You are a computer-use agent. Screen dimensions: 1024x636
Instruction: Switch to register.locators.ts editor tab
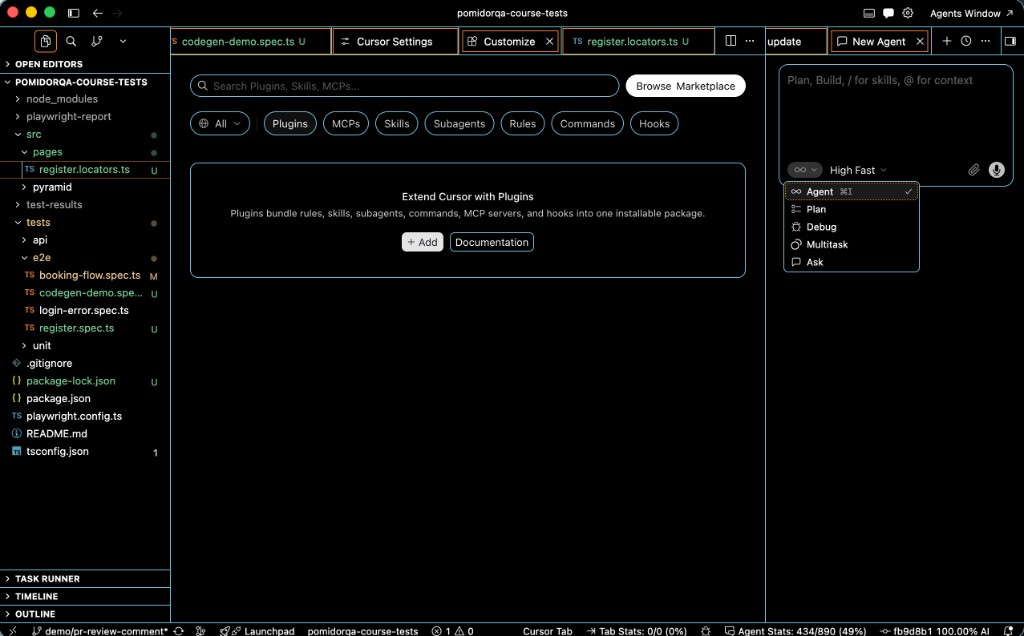click(x=637, y=41)
